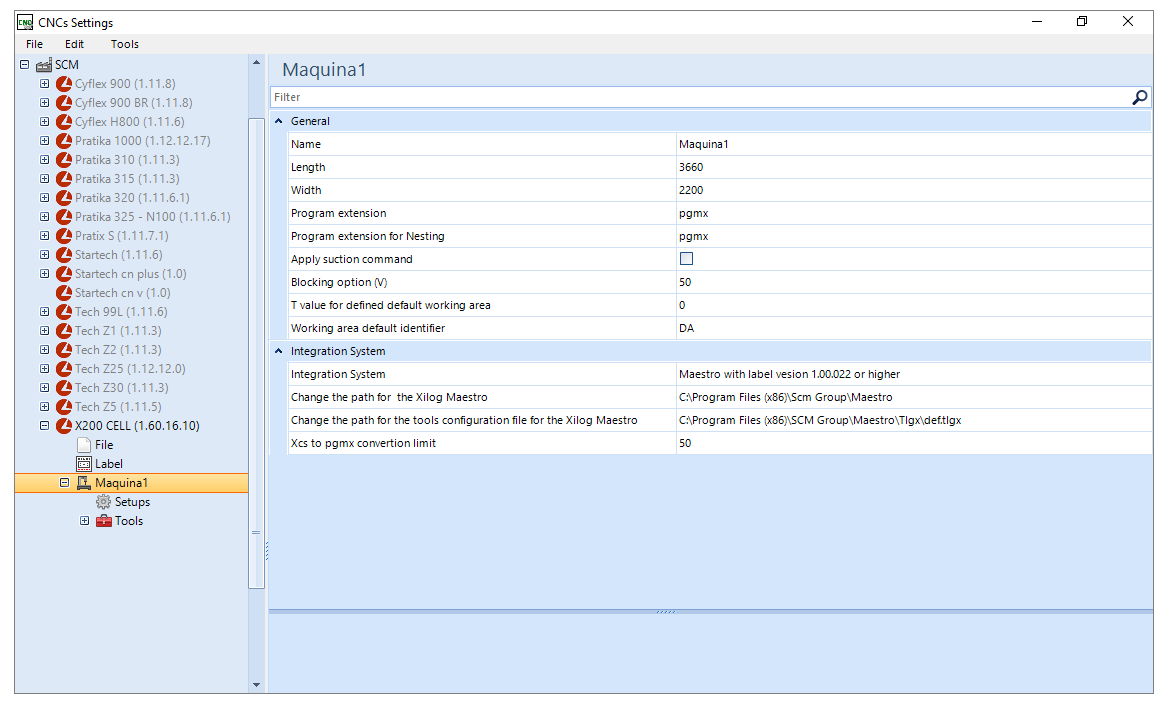Click the Tech Z5 machine icon
1169x709 pixels.
(64, 407)
